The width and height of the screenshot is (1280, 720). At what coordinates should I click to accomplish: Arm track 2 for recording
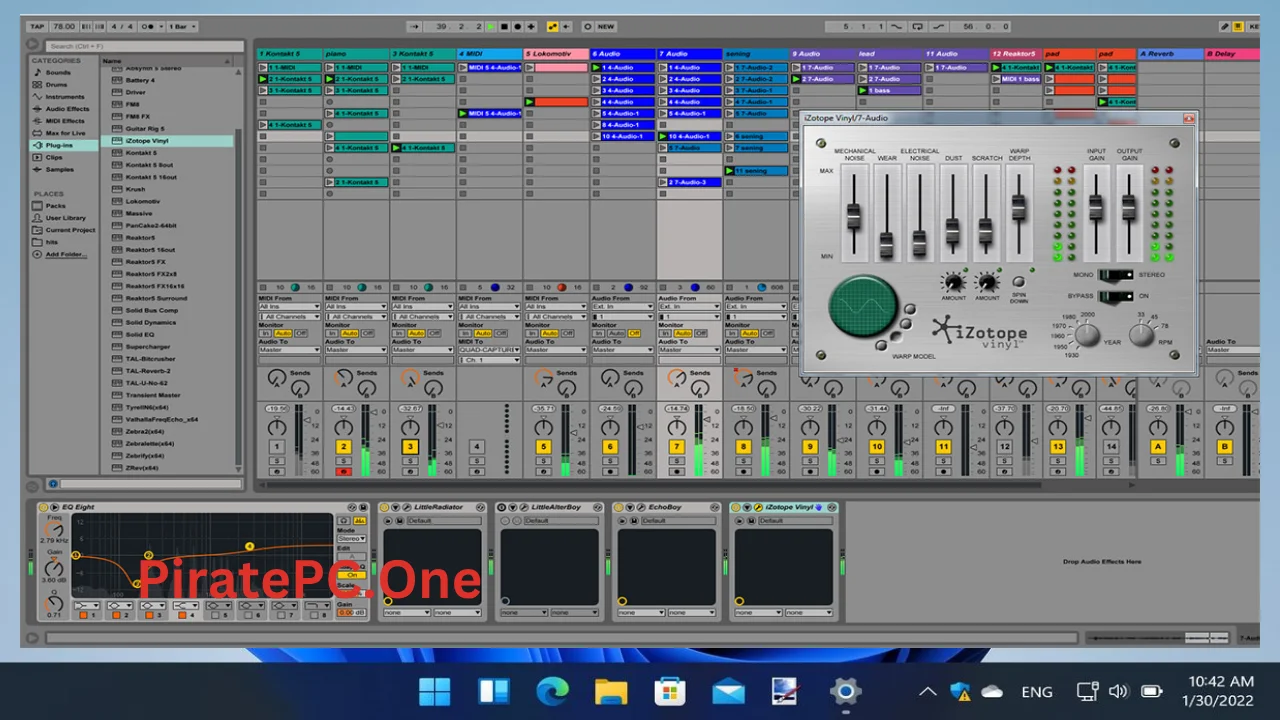click(x=344, y=472)
